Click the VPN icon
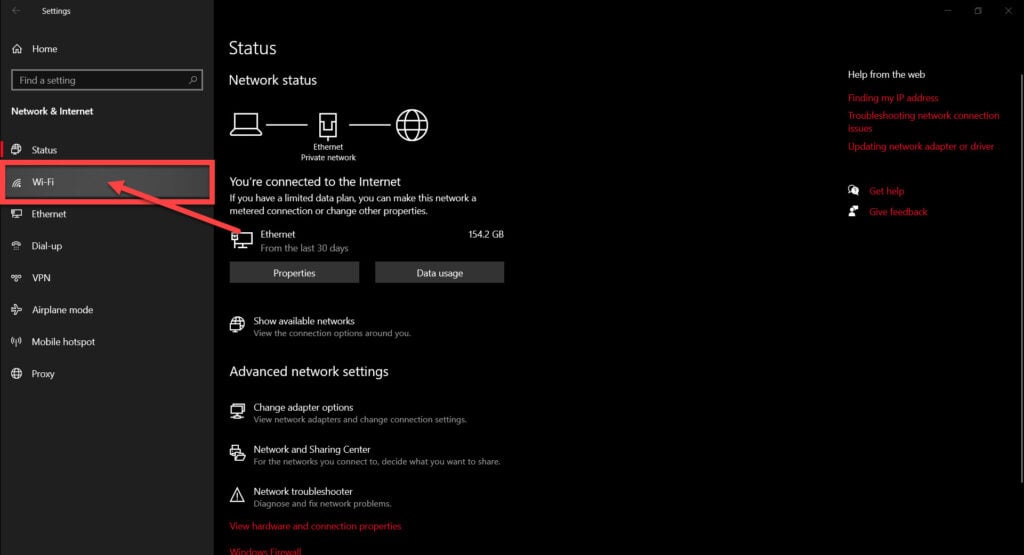Screen dimensions: 1024x555 (16, 278)
